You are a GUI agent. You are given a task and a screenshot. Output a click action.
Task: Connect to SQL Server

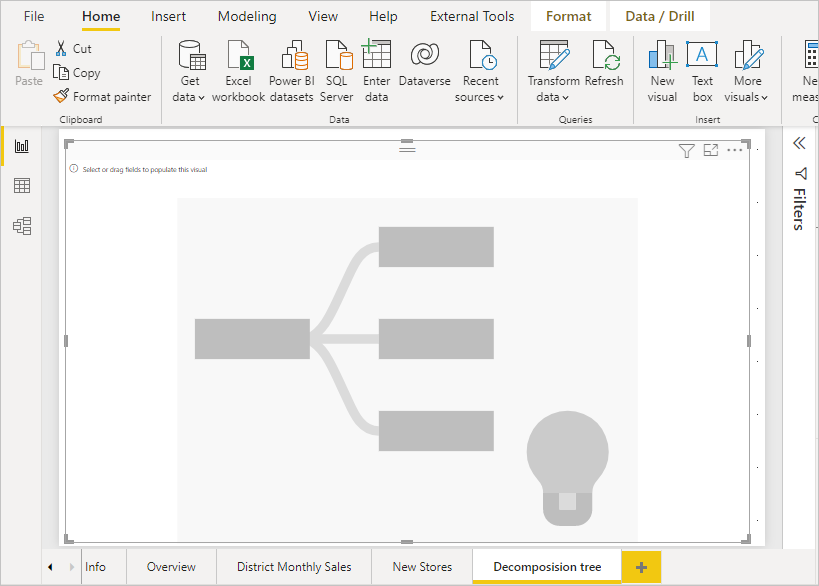[x=337, y=72]
